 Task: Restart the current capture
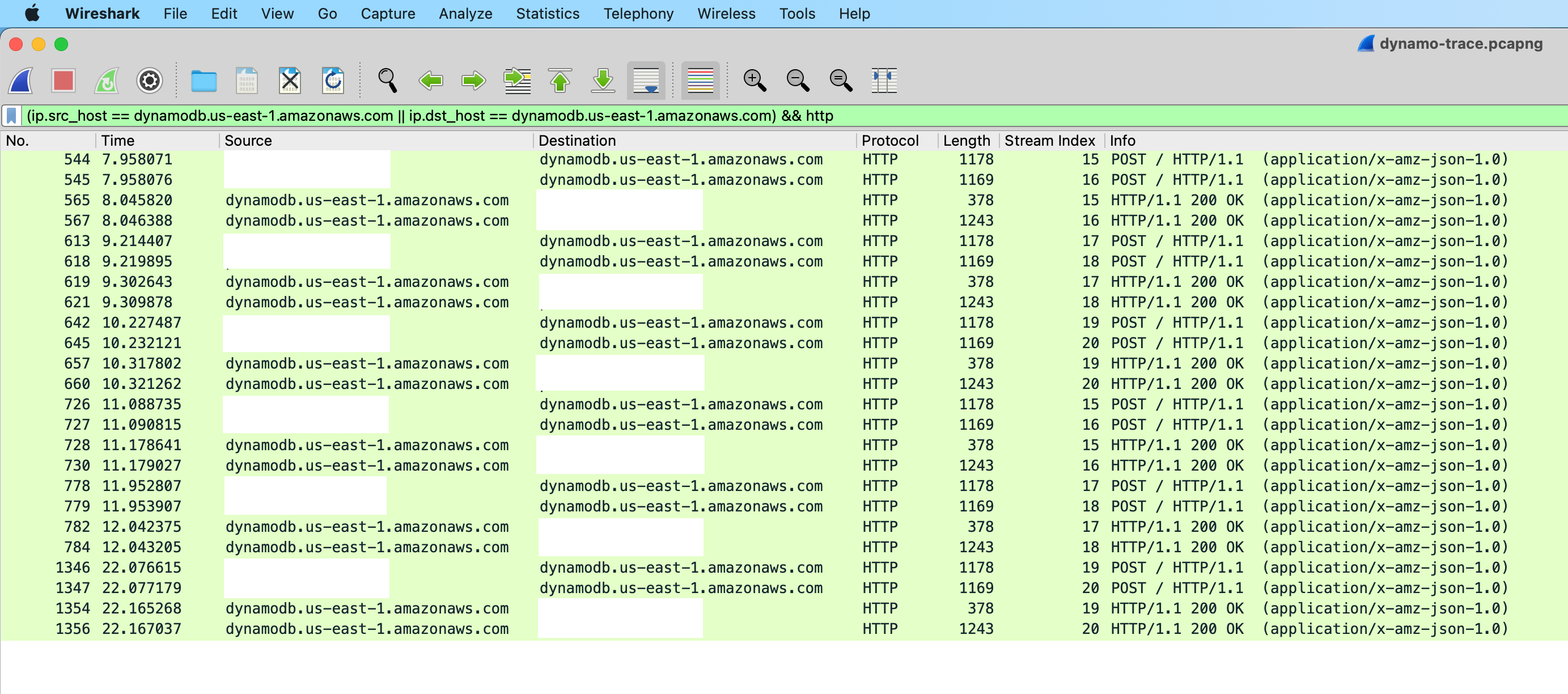pos(107,81)
